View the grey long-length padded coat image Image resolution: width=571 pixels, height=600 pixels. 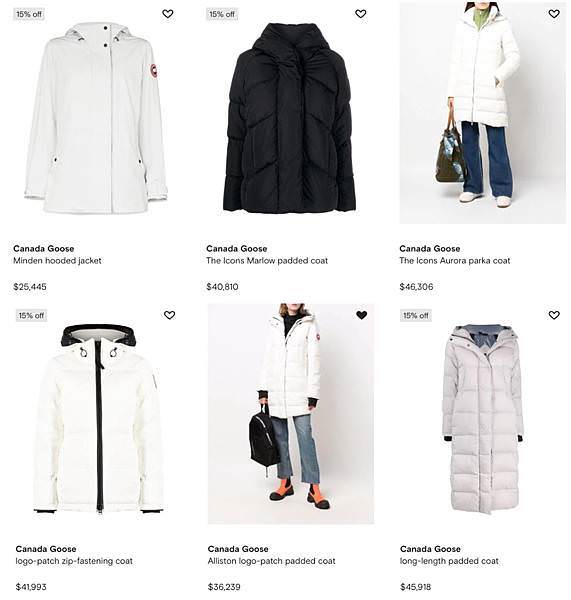tap(483, 419)
